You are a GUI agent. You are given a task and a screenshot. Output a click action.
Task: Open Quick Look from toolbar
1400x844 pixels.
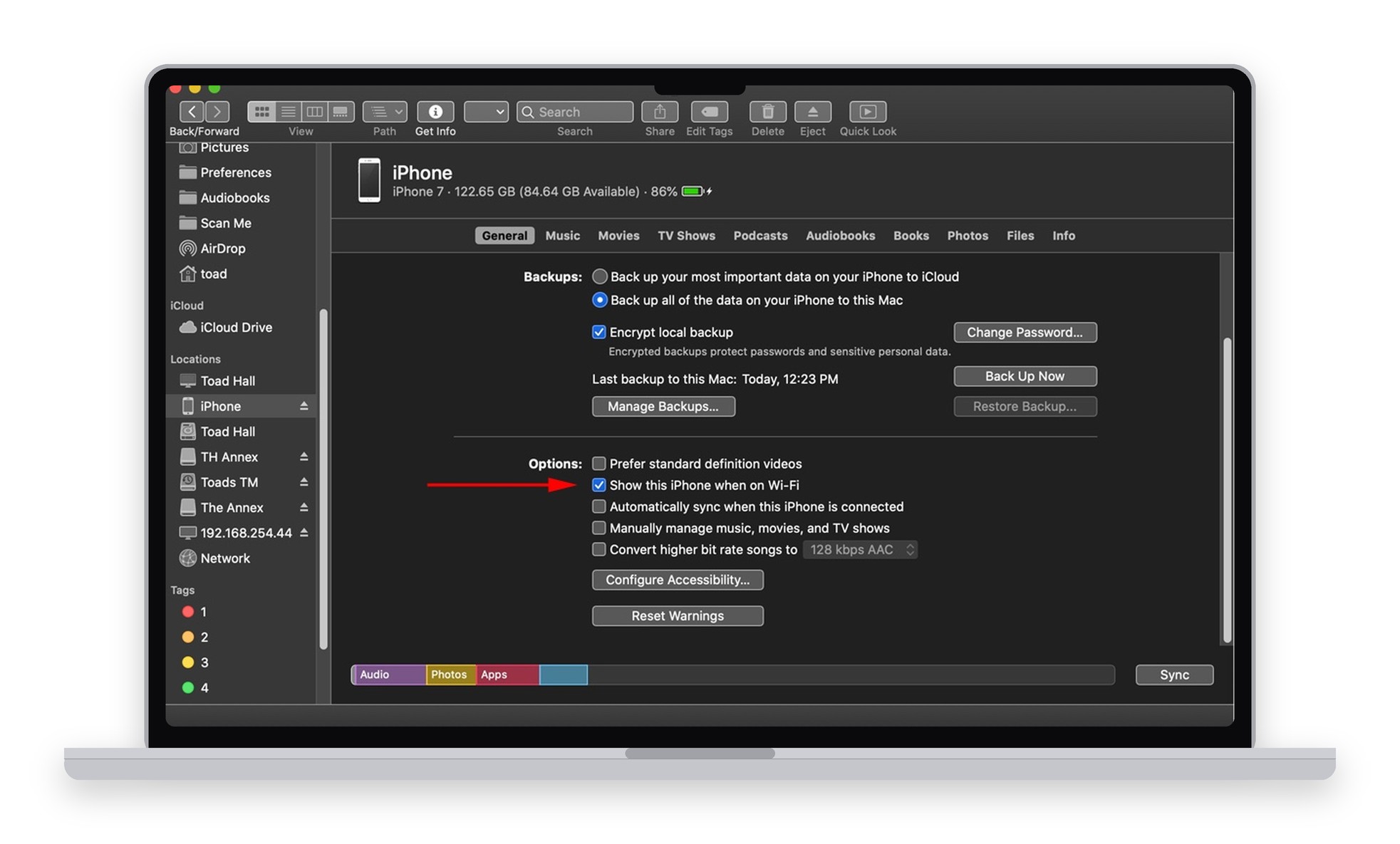(x=868, y=112)
